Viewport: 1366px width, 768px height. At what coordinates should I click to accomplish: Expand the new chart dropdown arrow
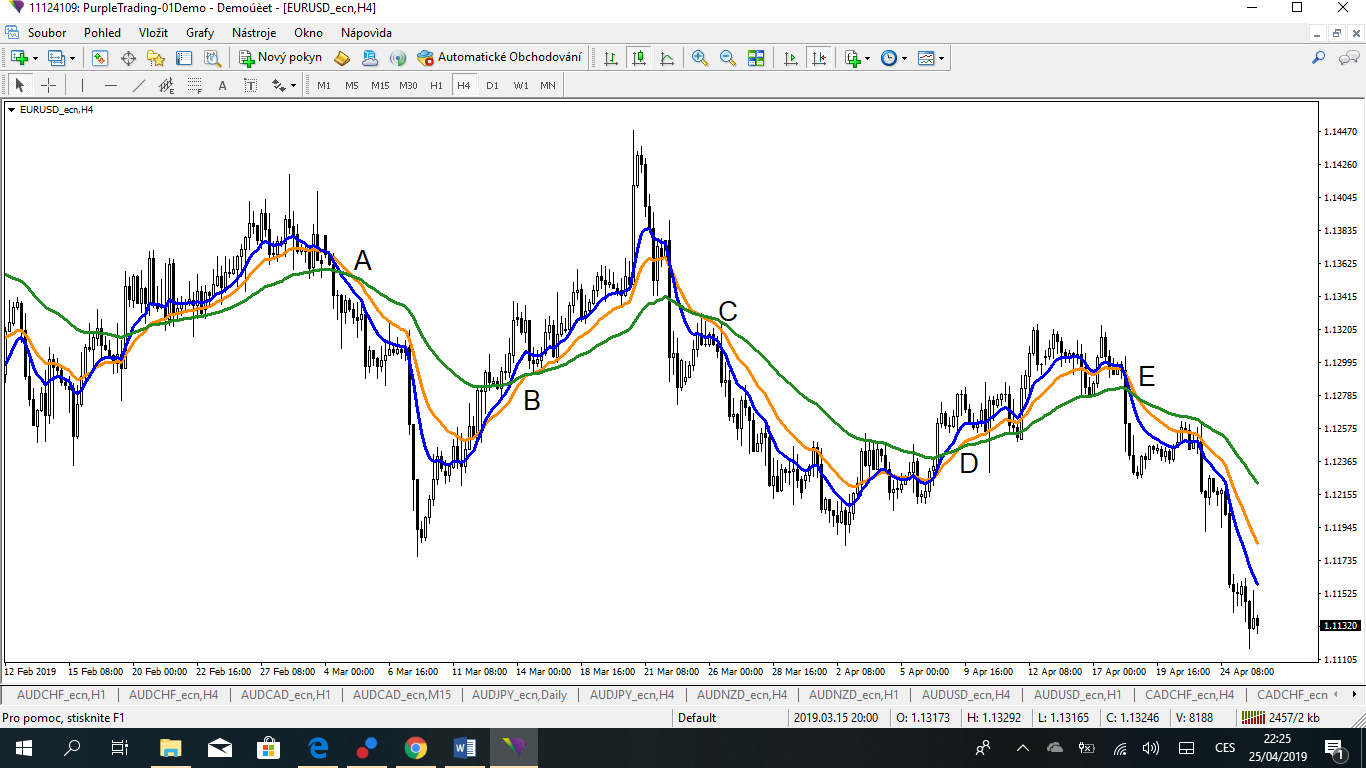(x=35, y=58)
